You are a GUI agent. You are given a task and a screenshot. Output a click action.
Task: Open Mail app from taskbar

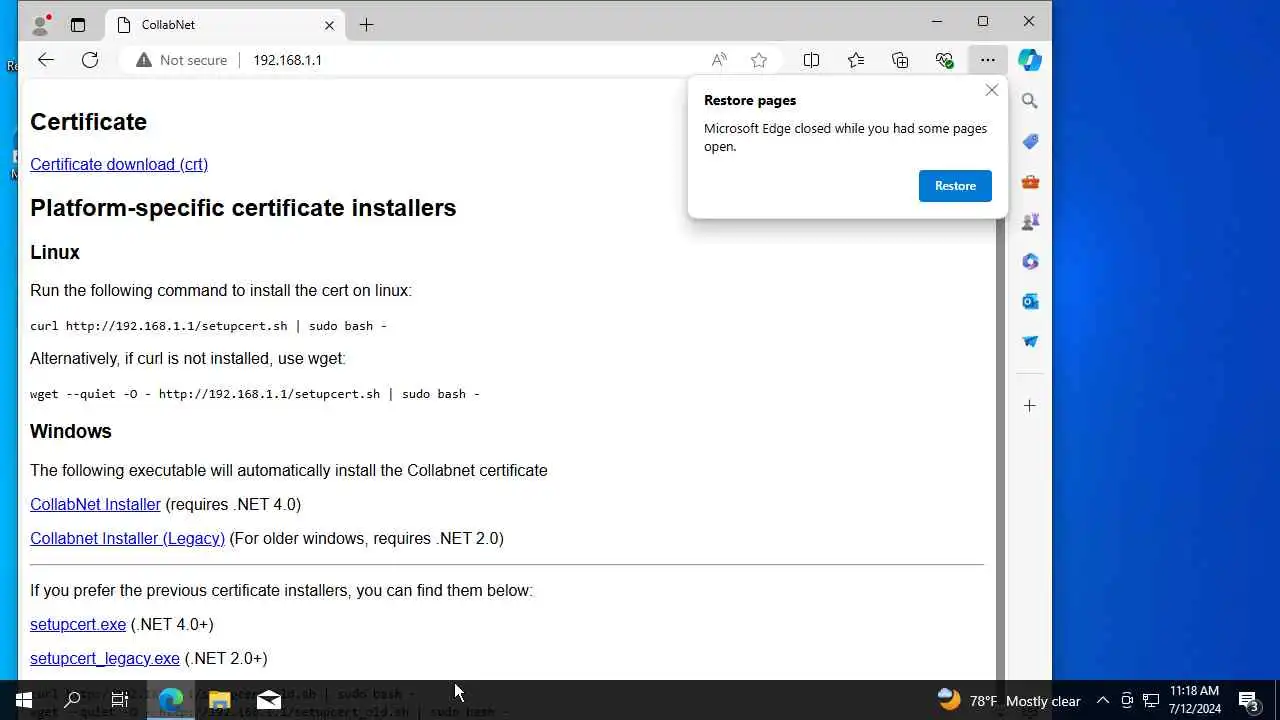tap(269, 700)
